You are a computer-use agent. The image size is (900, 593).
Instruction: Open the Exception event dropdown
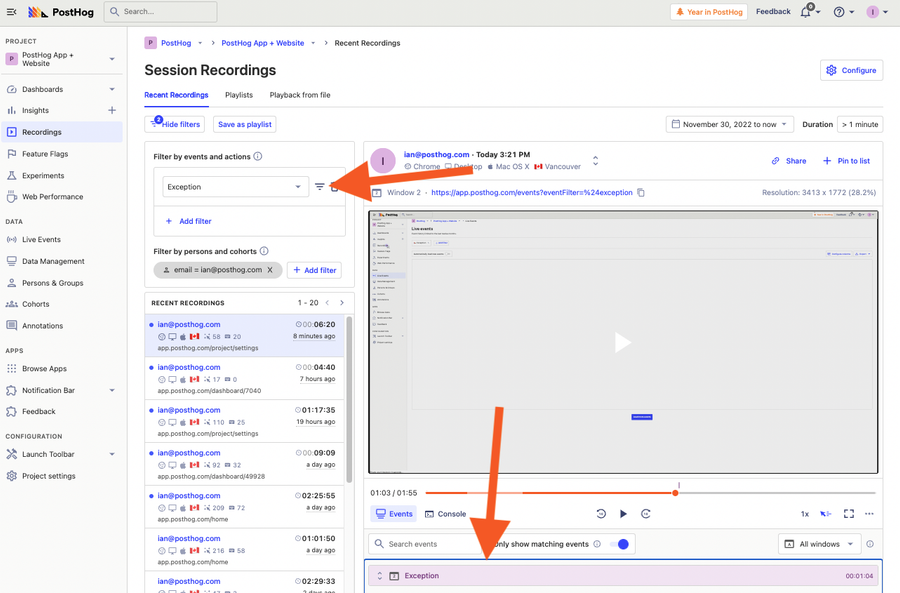pyautogui.click(x=234, y=187)
